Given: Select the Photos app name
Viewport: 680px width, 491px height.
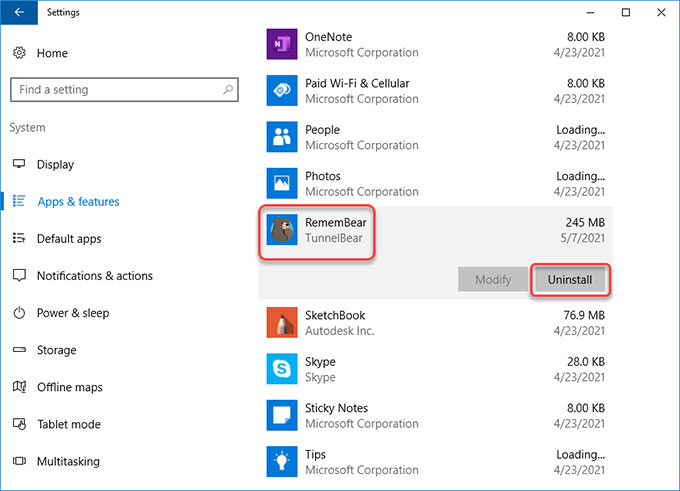Looking at the screenshot, I should point(323,176).
